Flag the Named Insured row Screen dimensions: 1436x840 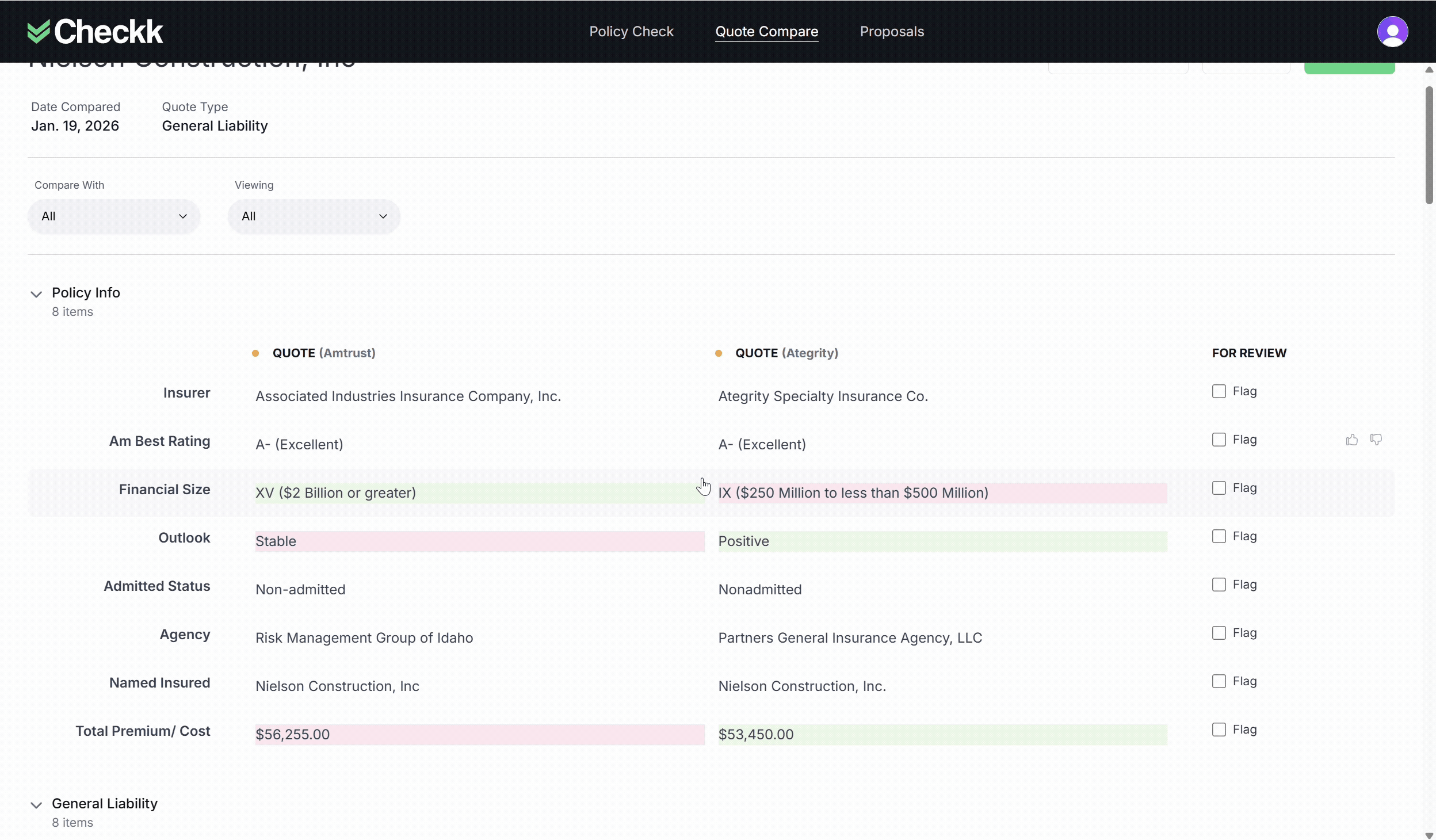coord(1219,681)
